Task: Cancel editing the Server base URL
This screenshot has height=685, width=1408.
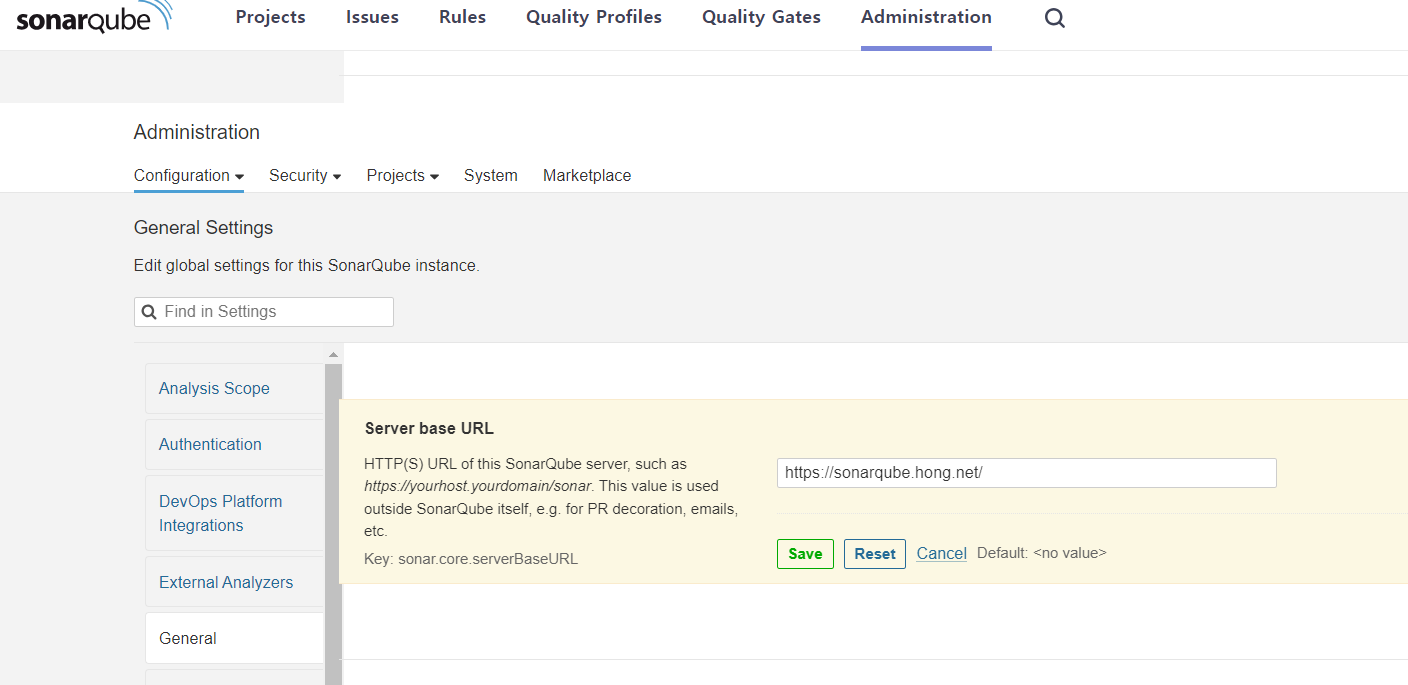Action: (942, 553)
